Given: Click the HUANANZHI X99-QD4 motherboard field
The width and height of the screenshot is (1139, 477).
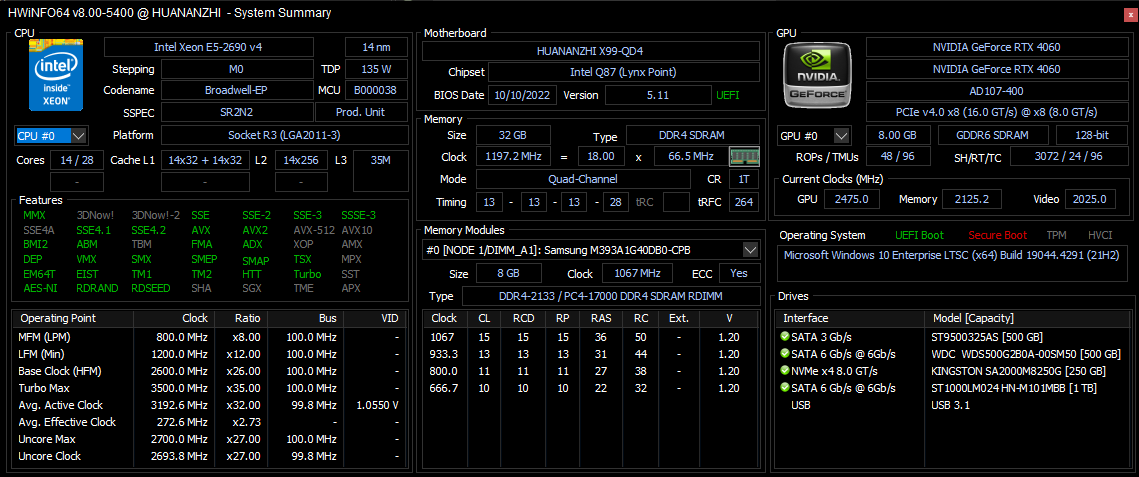Looking at the screenshot, I should pos(591,50).
